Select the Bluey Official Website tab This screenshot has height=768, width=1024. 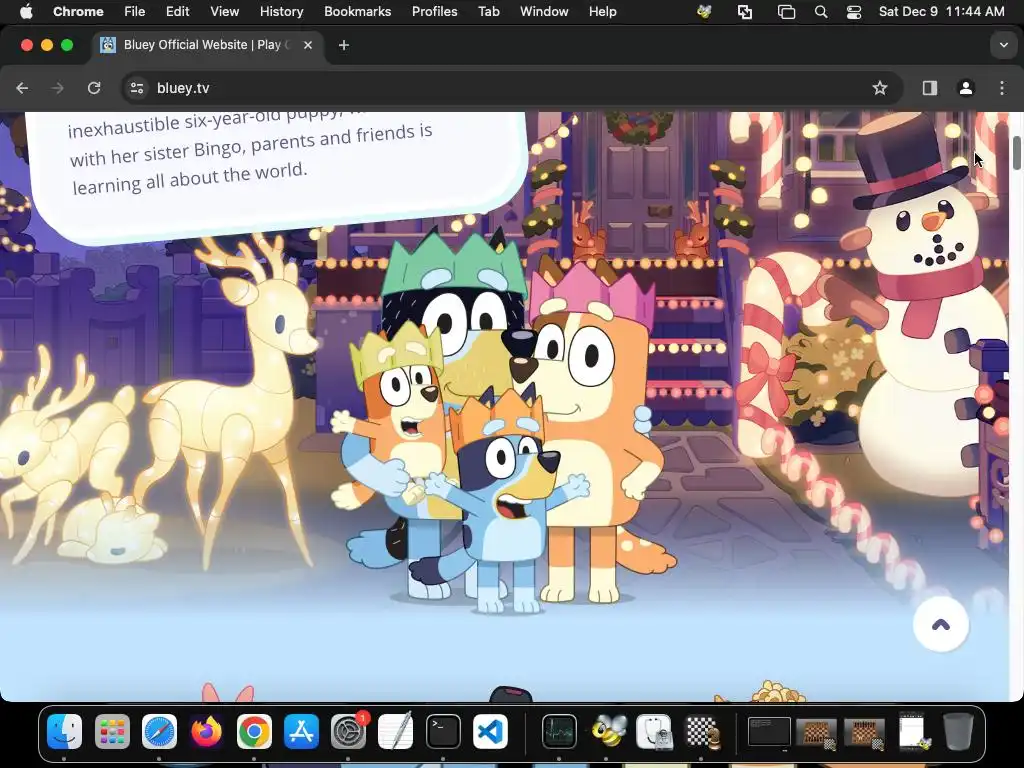[x=206, y=45]
